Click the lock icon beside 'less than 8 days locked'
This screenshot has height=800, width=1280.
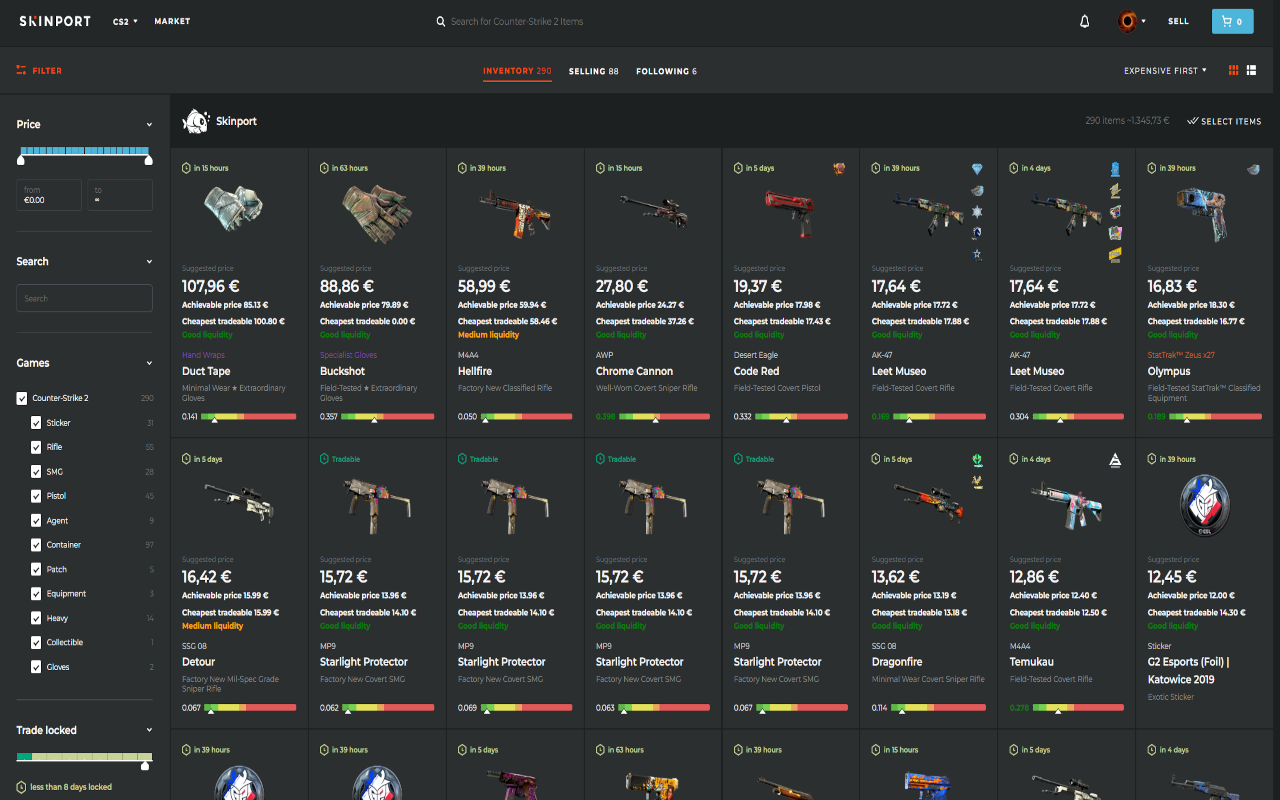(21, 787)
